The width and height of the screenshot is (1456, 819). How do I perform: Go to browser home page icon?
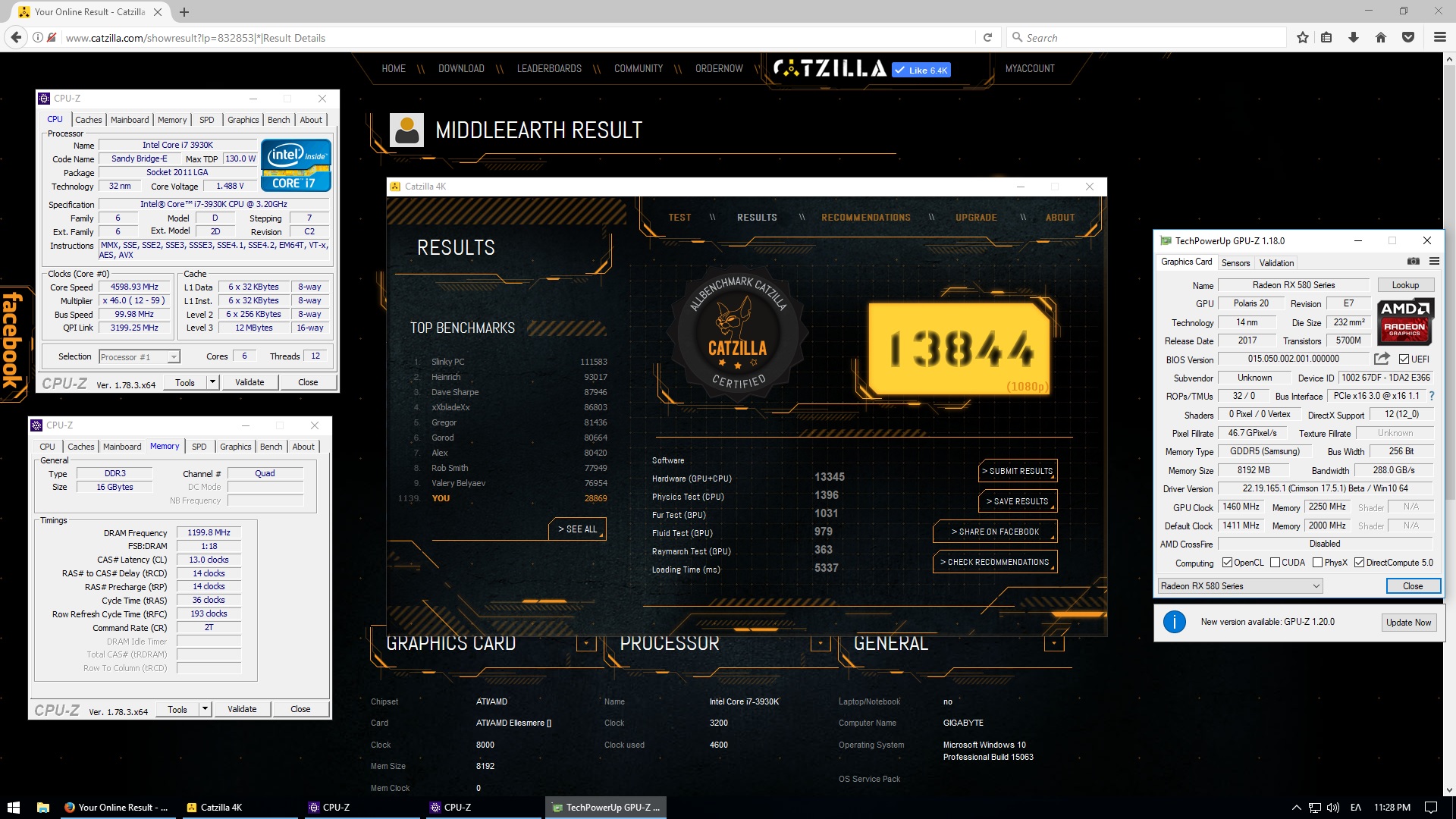[x=1381, y=37]
